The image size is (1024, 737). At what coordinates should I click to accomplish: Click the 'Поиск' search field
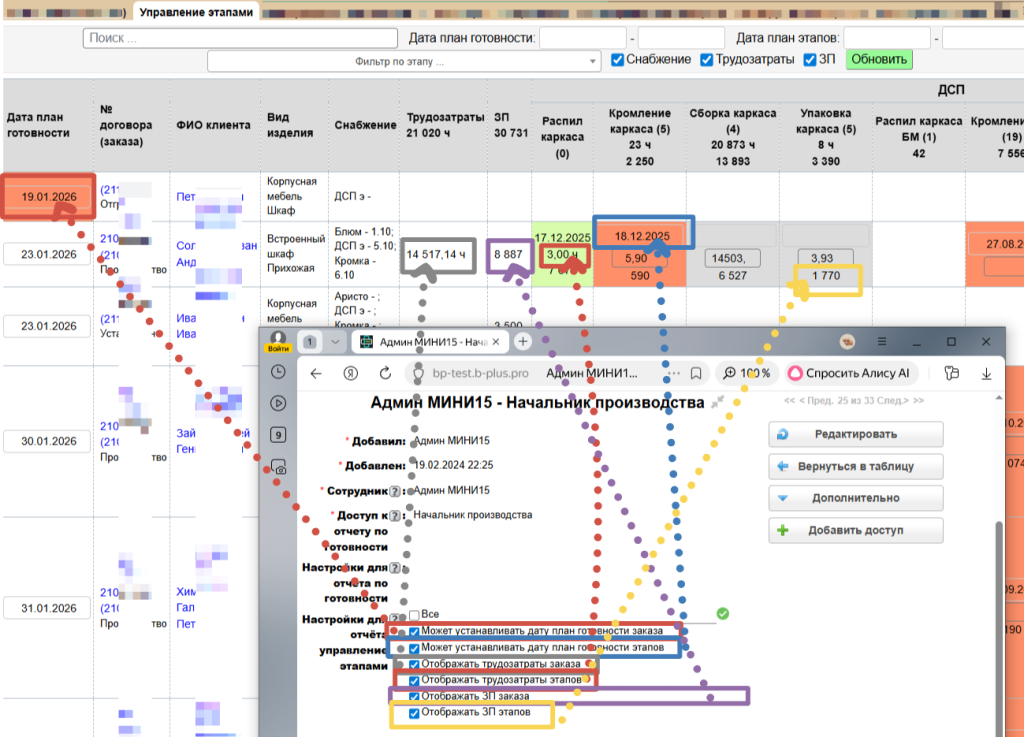pyautogui.click(x=240, y=38)
